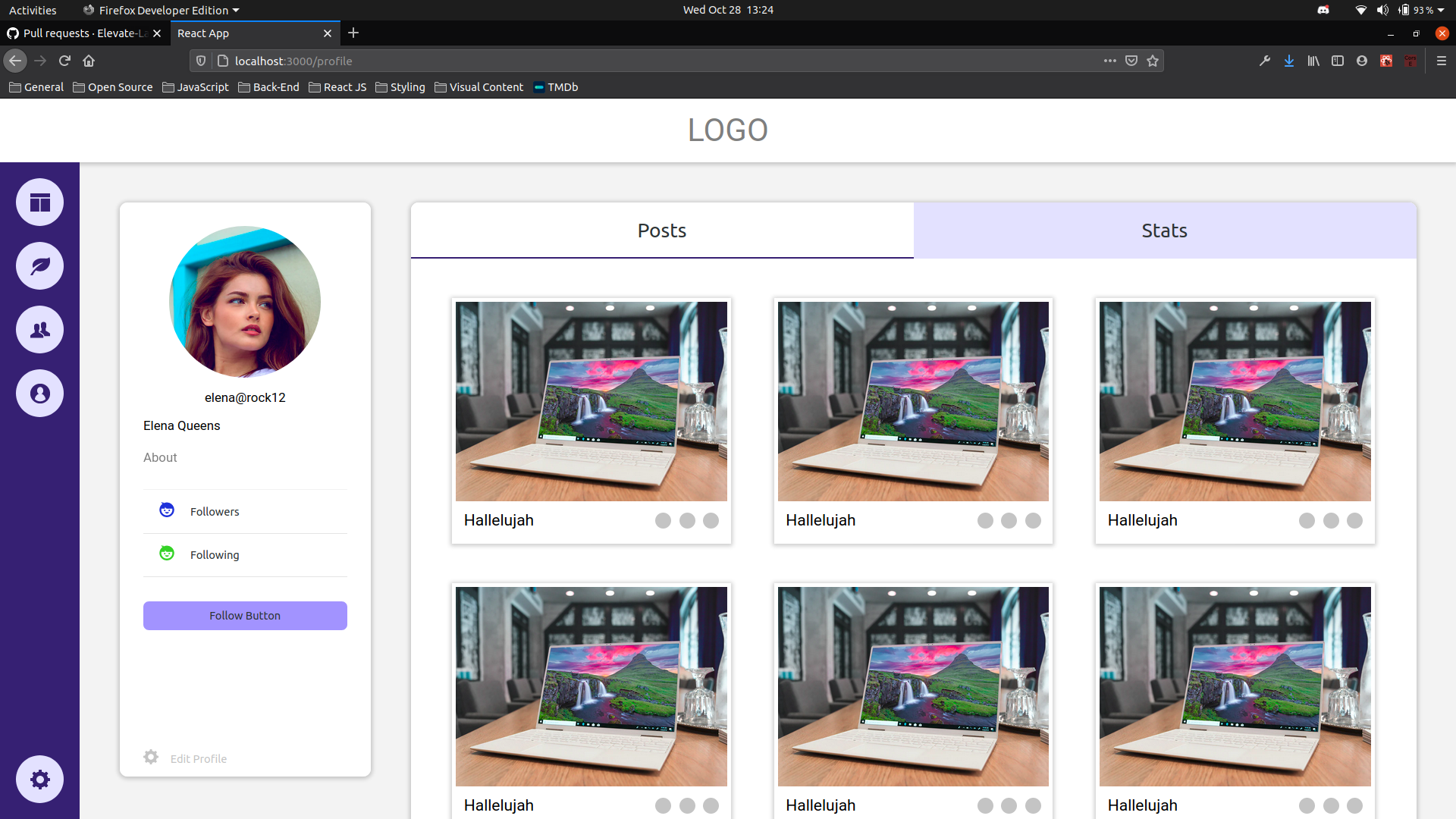Select the leaf icon in the sidebar

point(39,266)
